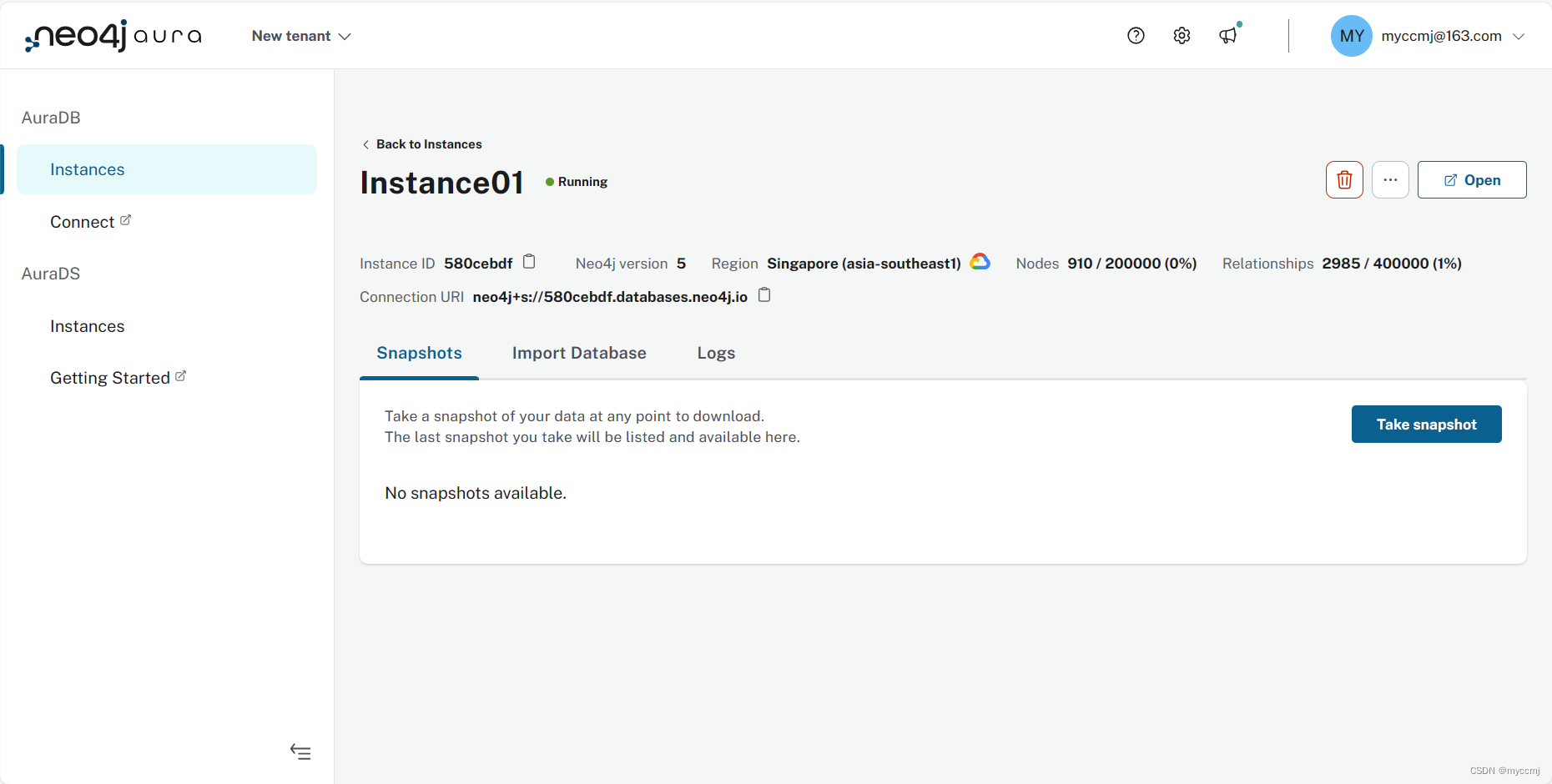The width and height of the screenshot is (1552, 784).
Task: Click the green Running status indicator
Action: click(549, 182)
